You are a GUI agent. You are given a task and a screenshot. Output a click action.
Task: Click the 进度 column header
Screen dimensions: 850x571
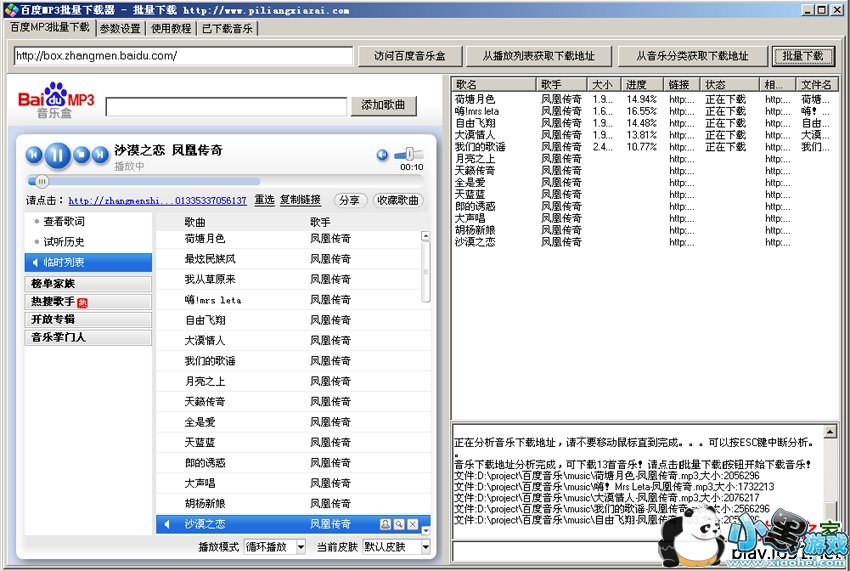pyautogui.click(x=642, y=84)
